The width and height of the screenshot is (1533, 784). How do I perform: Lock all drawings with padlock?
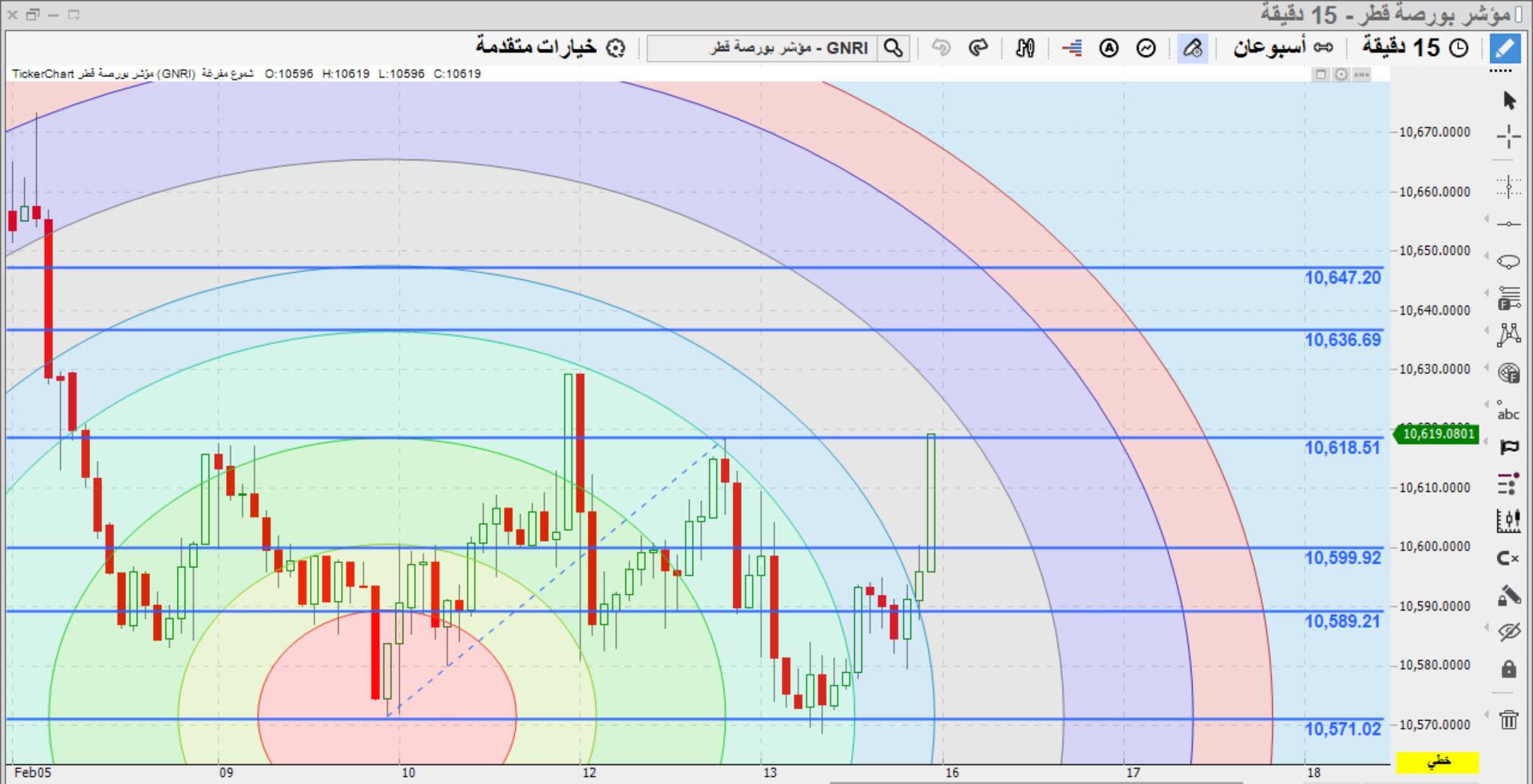(x=1508, y=668)
